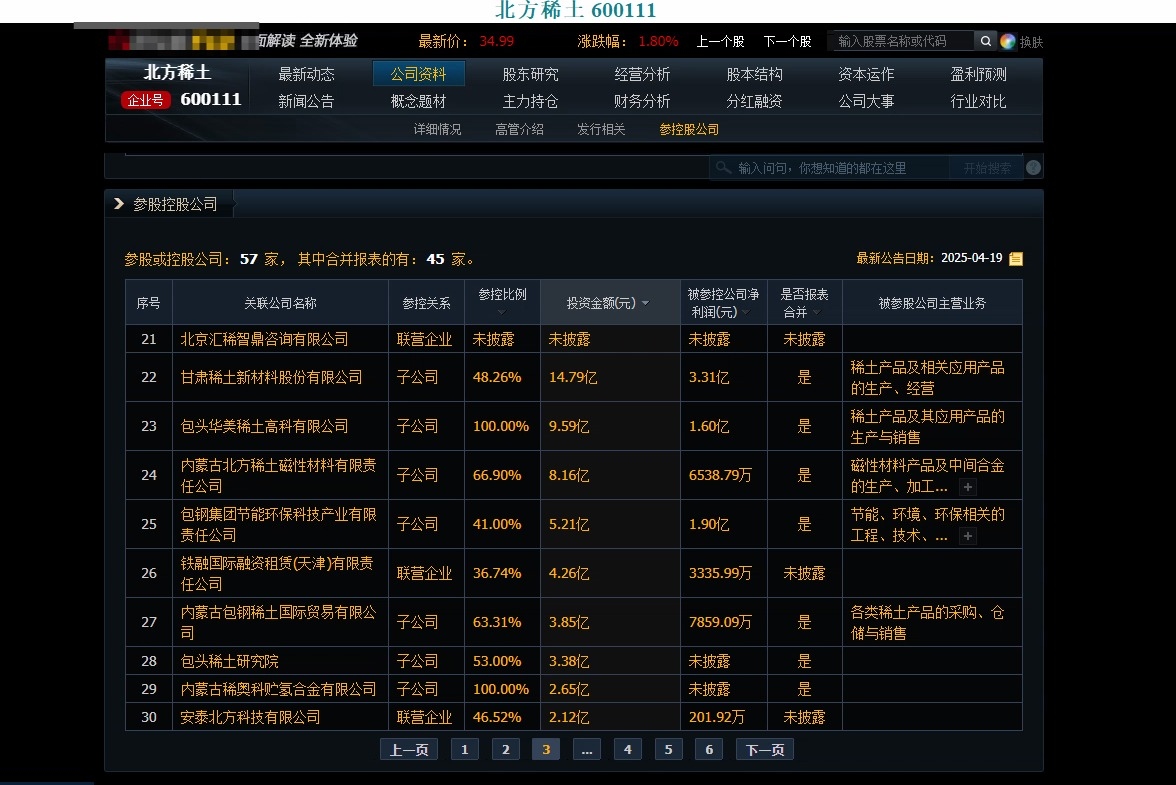Sort by 投资金额(元) column dropdown arrow
The height and width of the screenshot is (785, 1176).
click(645, 303)
